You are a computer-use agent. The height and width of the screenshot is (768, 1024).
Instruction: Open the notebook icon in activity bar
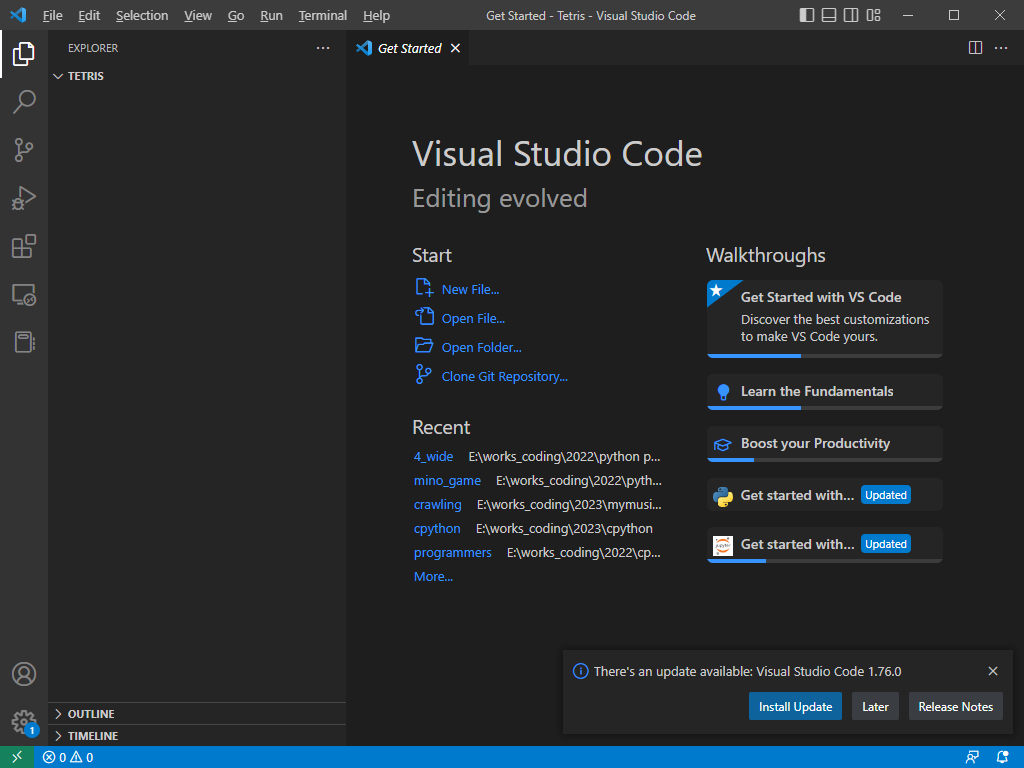coord(24,342)
